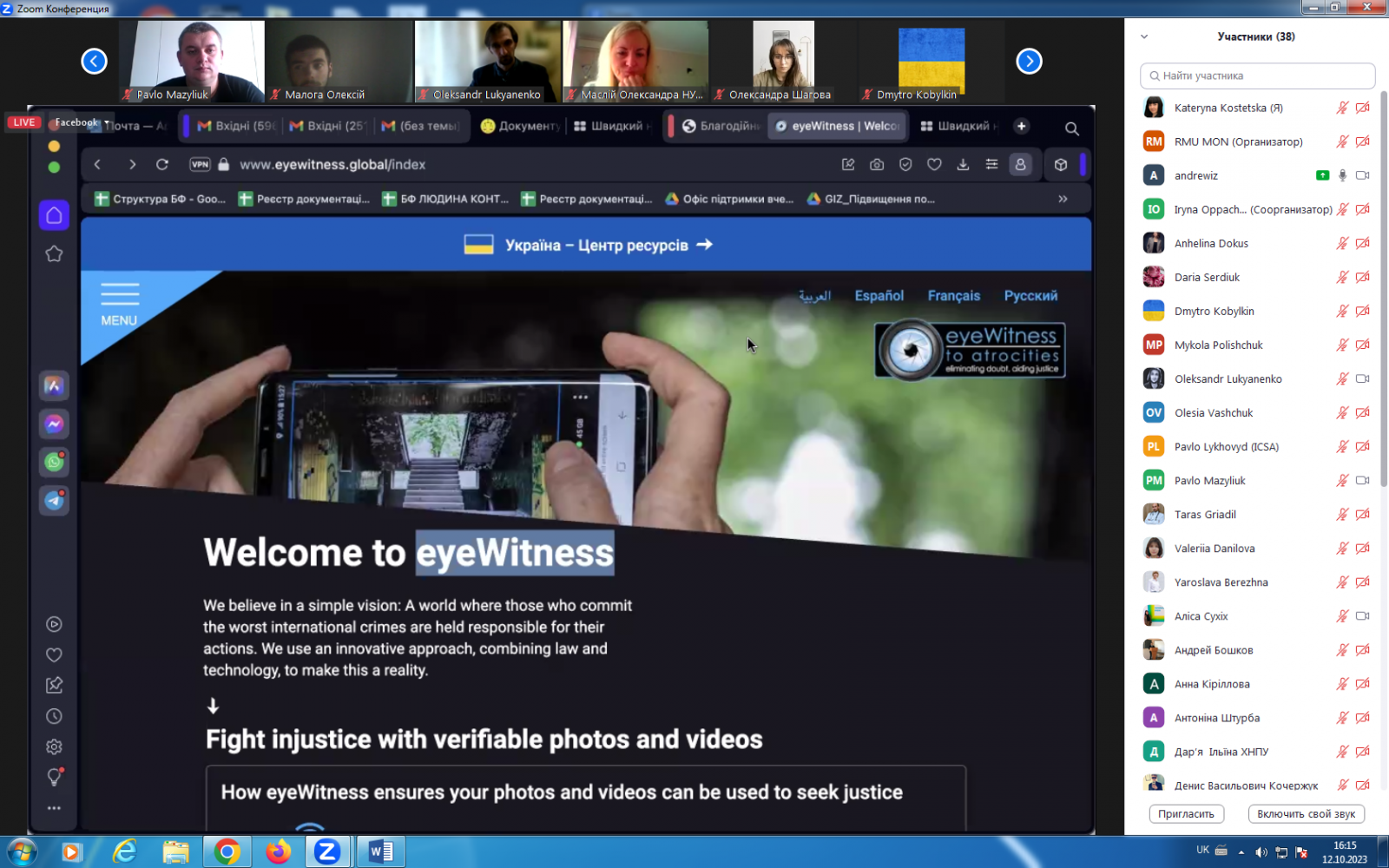
Task: Open new browser tab with plus
Action: pyautogui.click(x=1022, y=126)
